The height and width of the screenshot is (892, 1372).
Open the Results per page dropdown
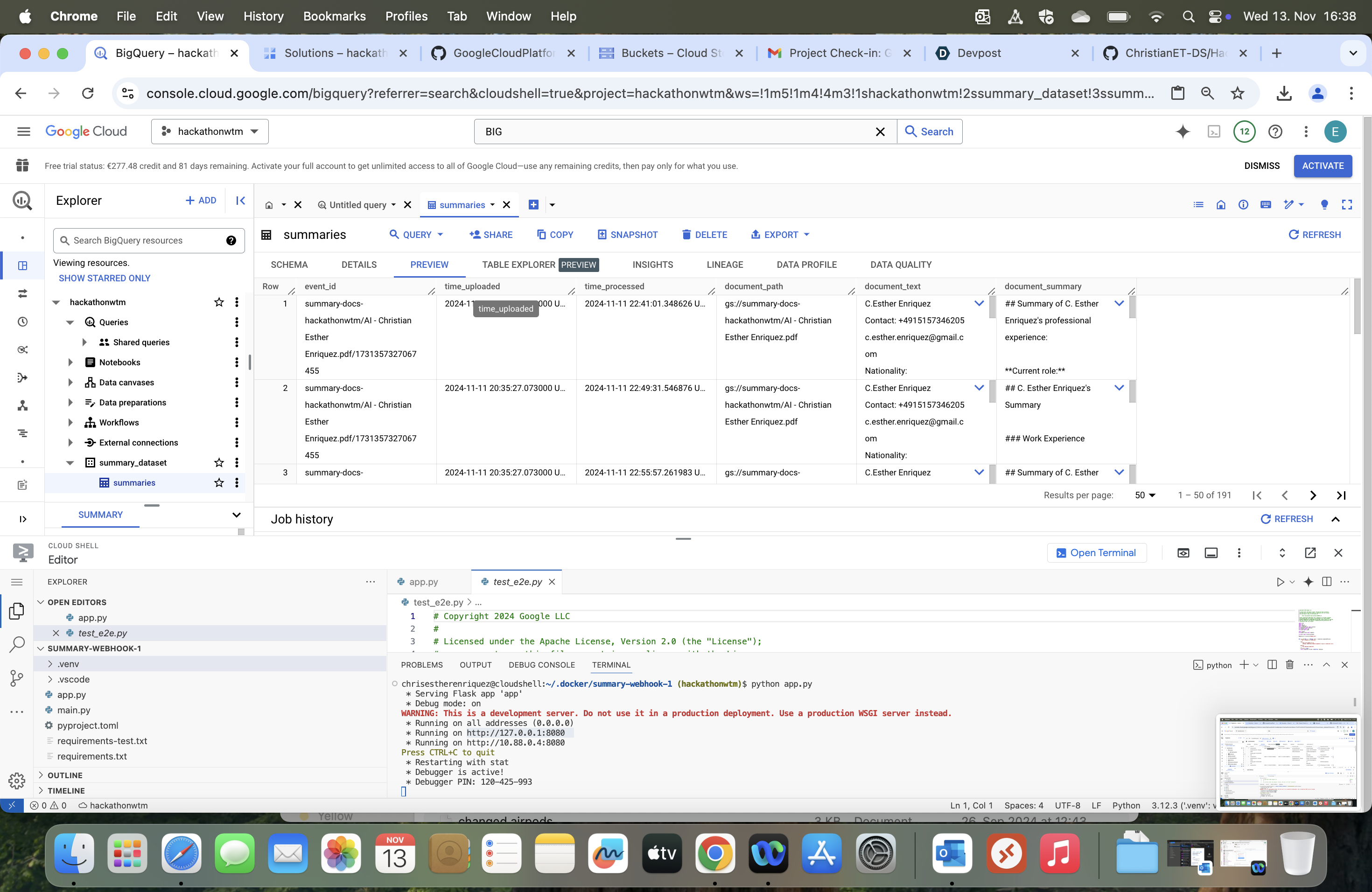[1145, 495]
